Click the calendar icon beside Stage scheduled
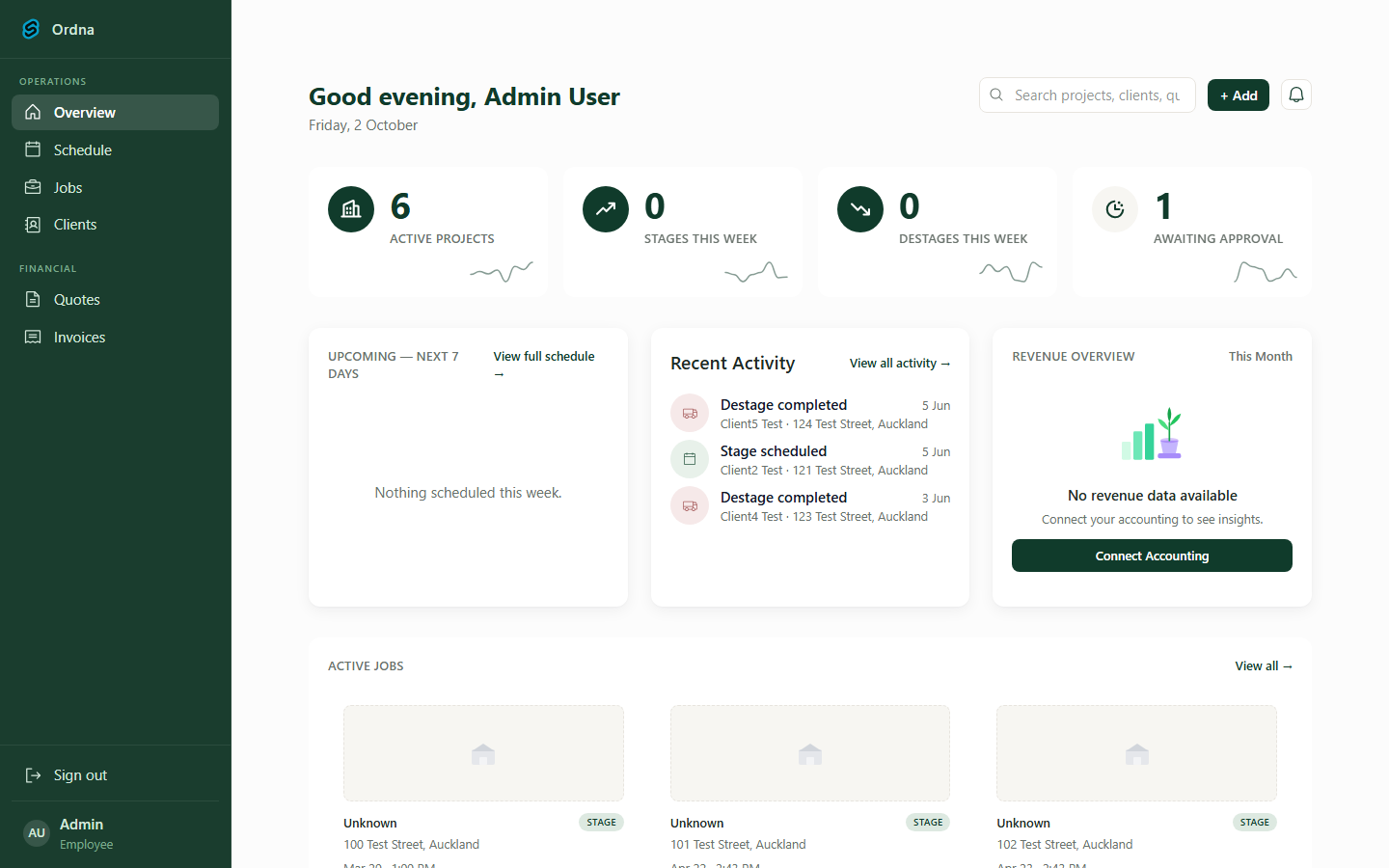This screenshot has height=868, width=1389. tap(690, 459)
